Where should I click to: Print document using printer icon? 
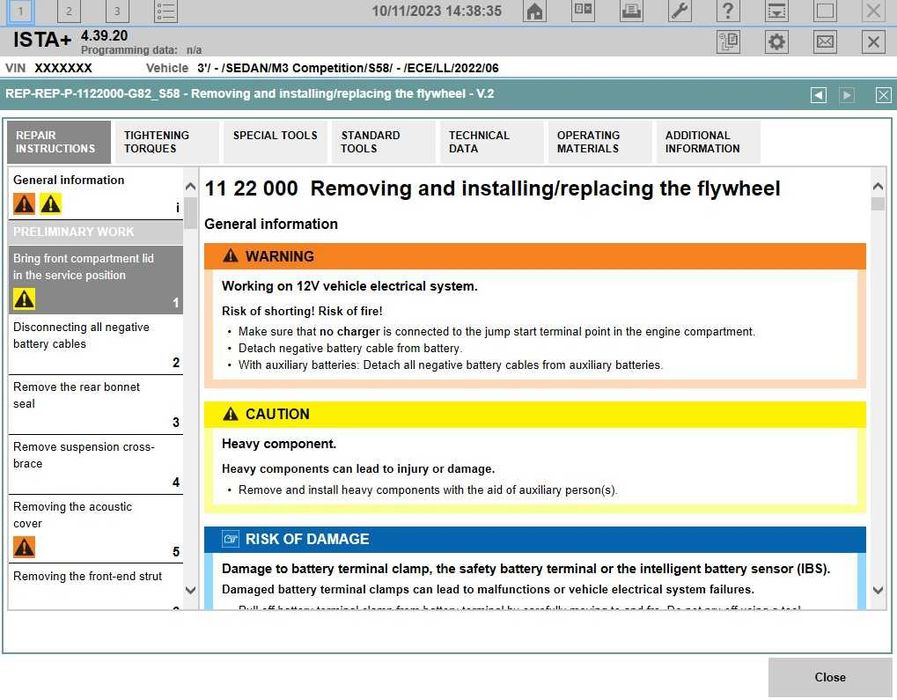pos(632,11)
